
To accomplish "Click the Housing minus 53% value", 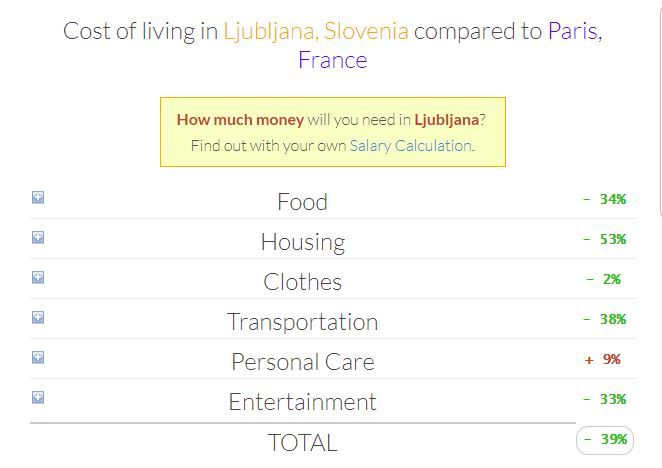I will tap(605, 239).
